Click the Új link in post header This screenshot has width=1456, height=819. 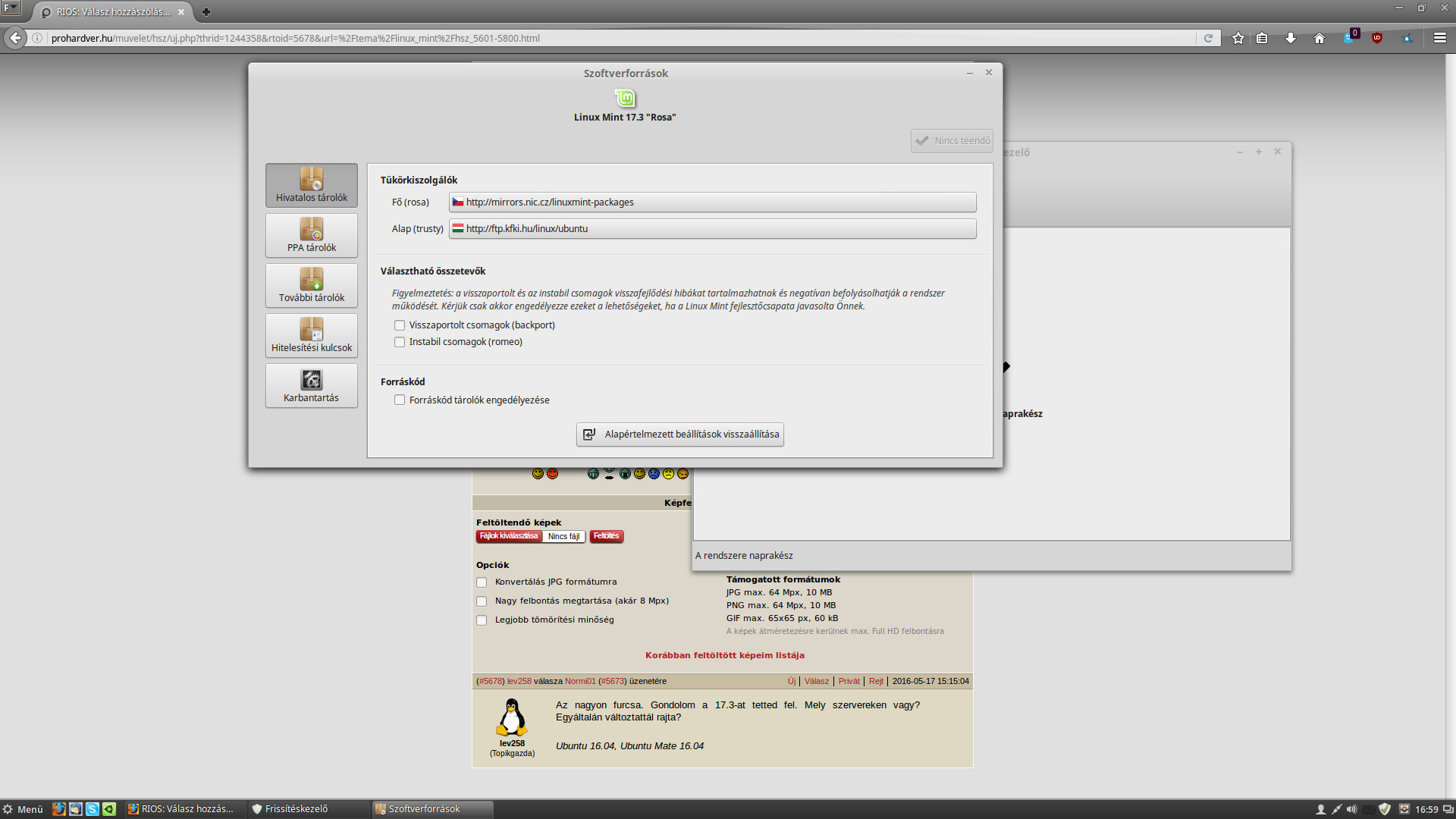(792, 681)
